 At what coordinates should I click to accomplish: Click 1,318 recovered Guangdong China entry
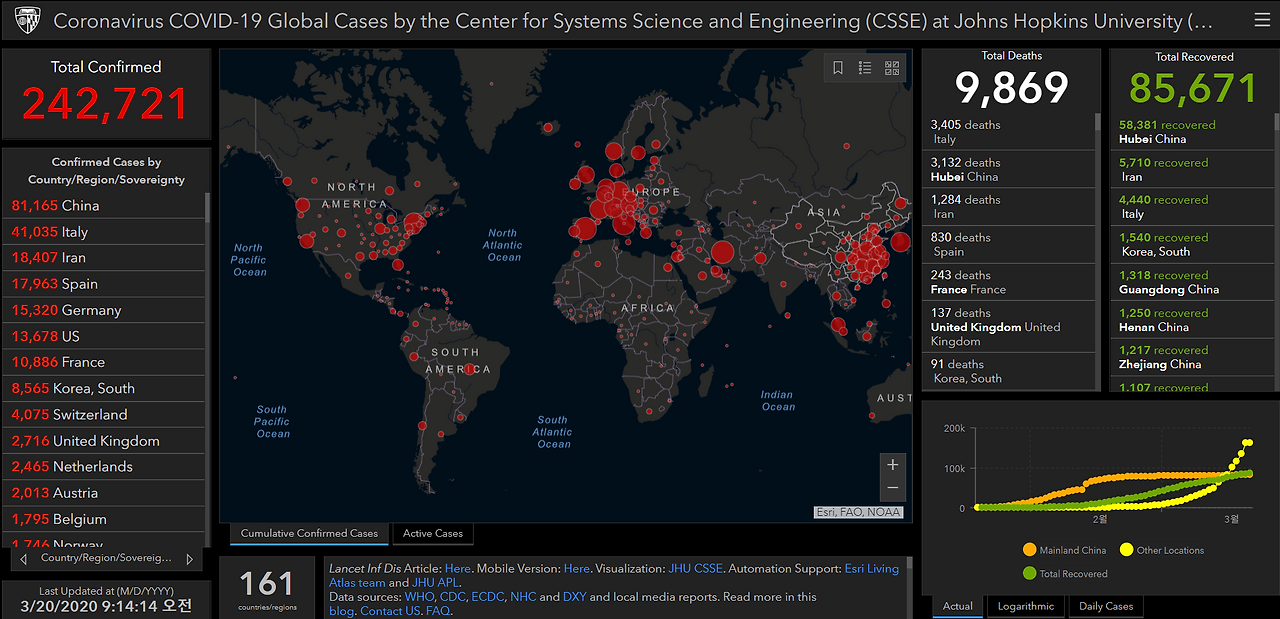[1190, 282]
